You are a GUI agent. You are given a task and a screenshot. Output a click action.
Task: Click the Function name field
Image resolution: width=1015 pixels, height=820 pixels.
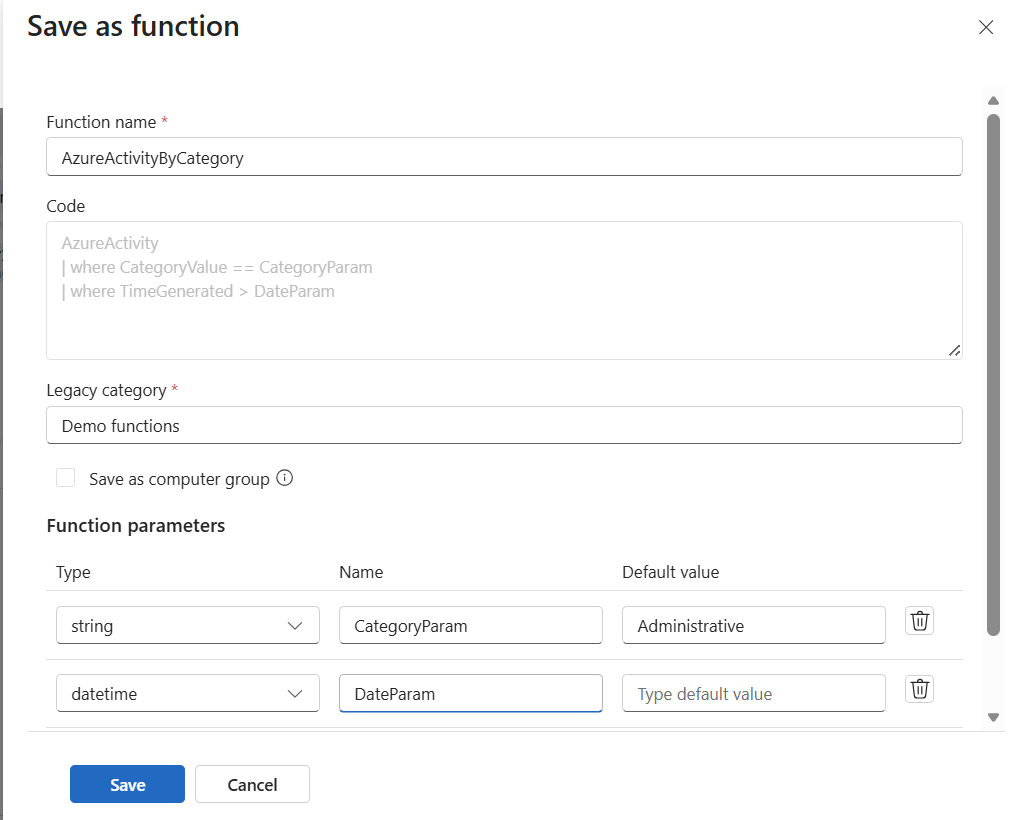(x=504, y=157)
